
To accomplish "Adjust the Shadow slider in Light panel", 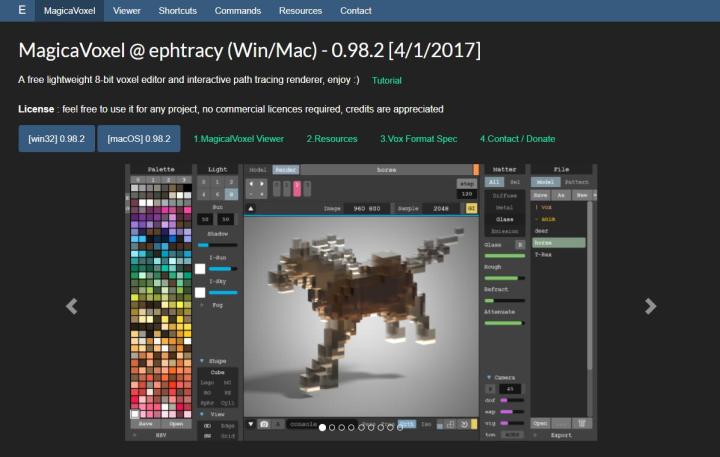I will click(x=218, y=245).
